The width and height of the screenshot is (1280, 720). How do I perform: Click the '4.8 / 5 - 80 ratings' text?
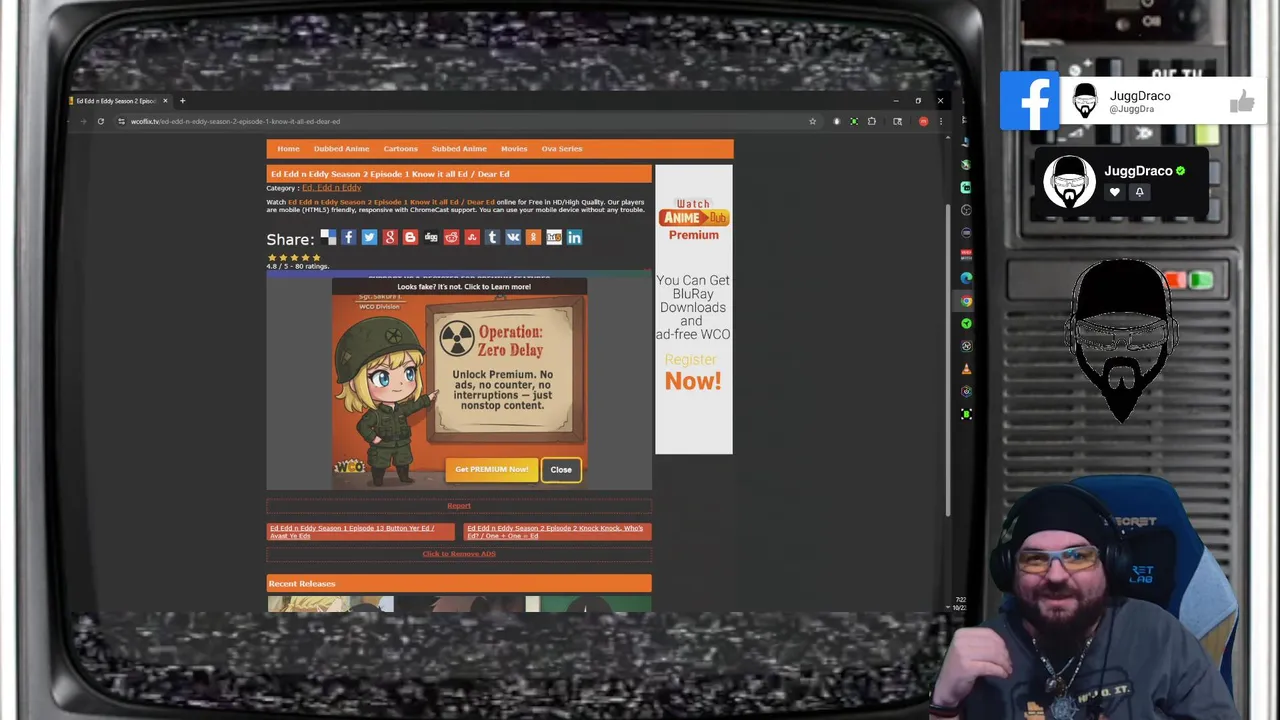point(297,266)
